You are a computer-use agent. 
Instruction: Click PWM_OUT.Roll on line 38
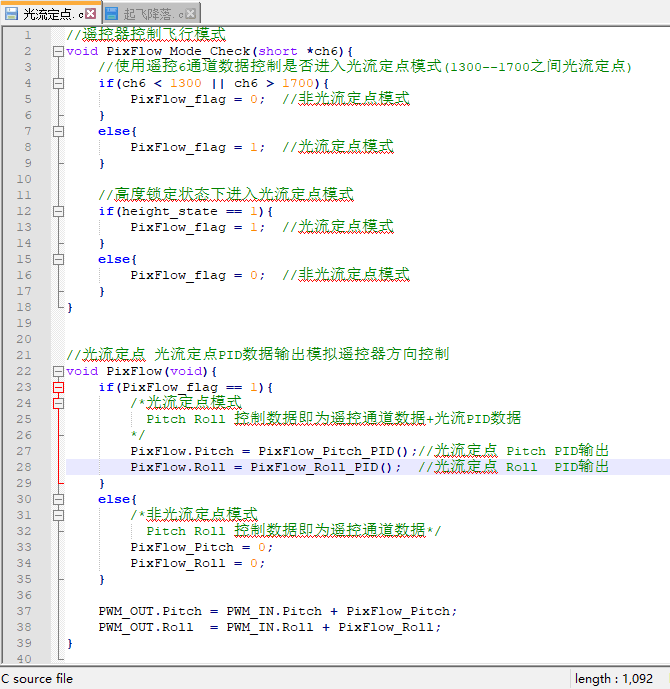pos(146,627)
